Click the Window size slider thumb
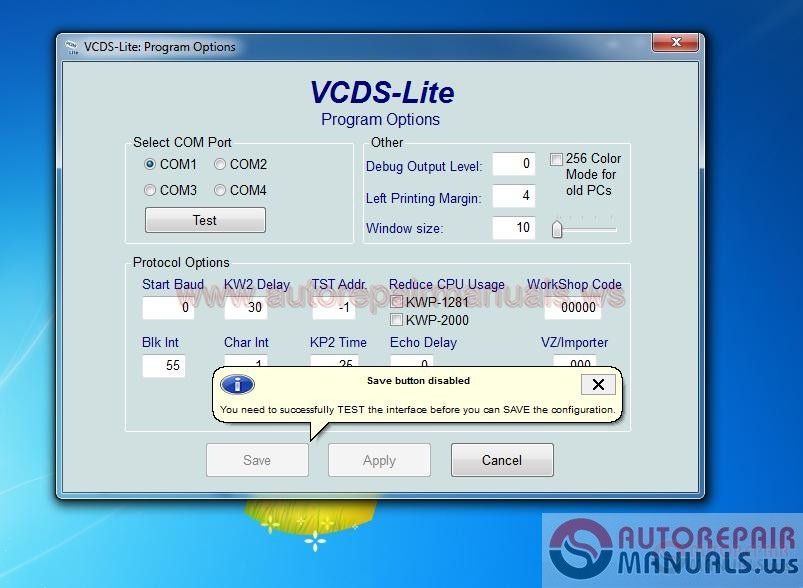The width and height of the screenshot is (803, 588). click(557, 229)
